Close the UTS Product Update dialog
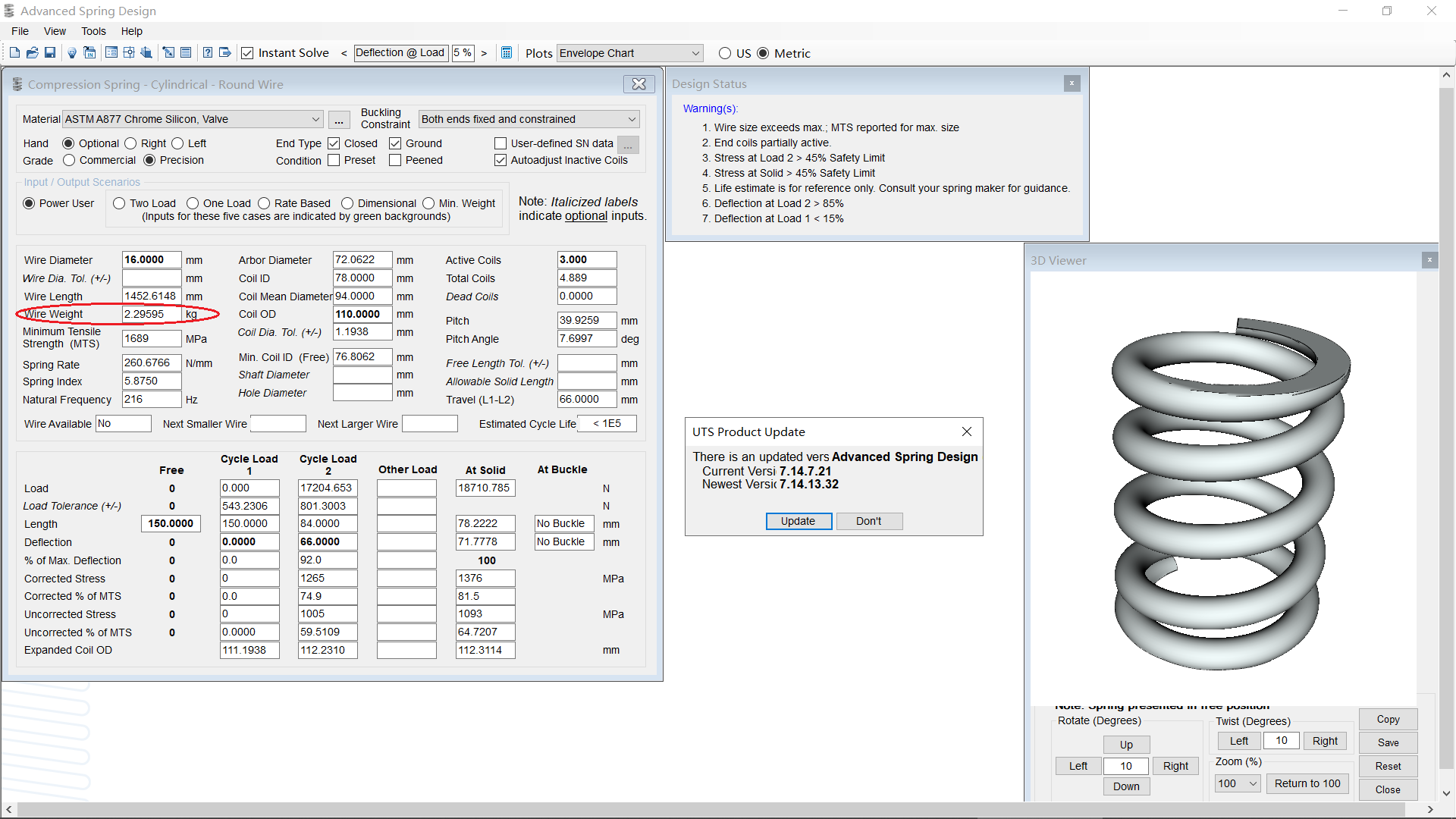The image size is (1456, 819). (x=967, y=431)
